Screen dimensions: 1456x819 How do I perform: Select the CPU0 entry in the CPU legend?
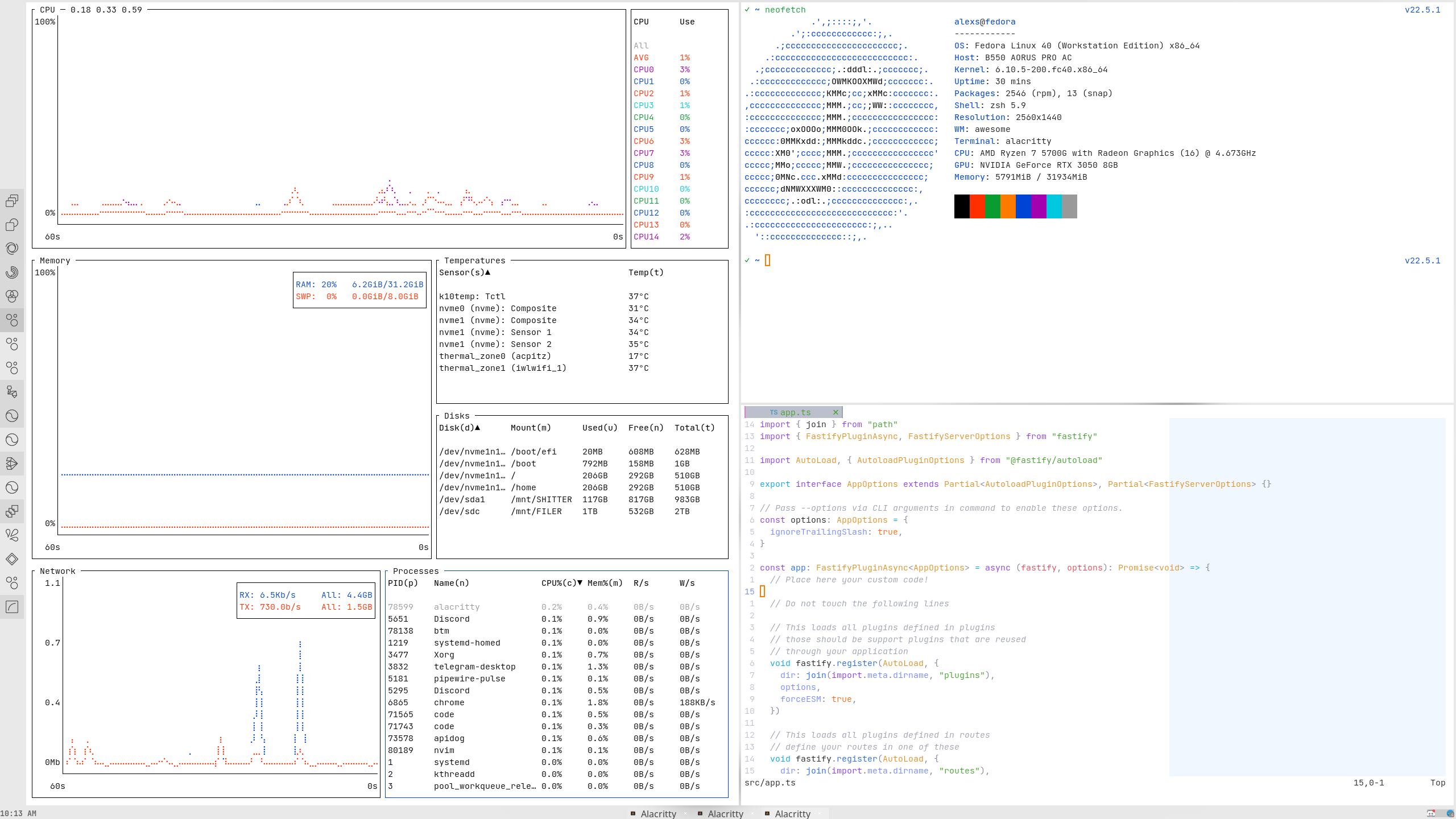click(644, 69)
